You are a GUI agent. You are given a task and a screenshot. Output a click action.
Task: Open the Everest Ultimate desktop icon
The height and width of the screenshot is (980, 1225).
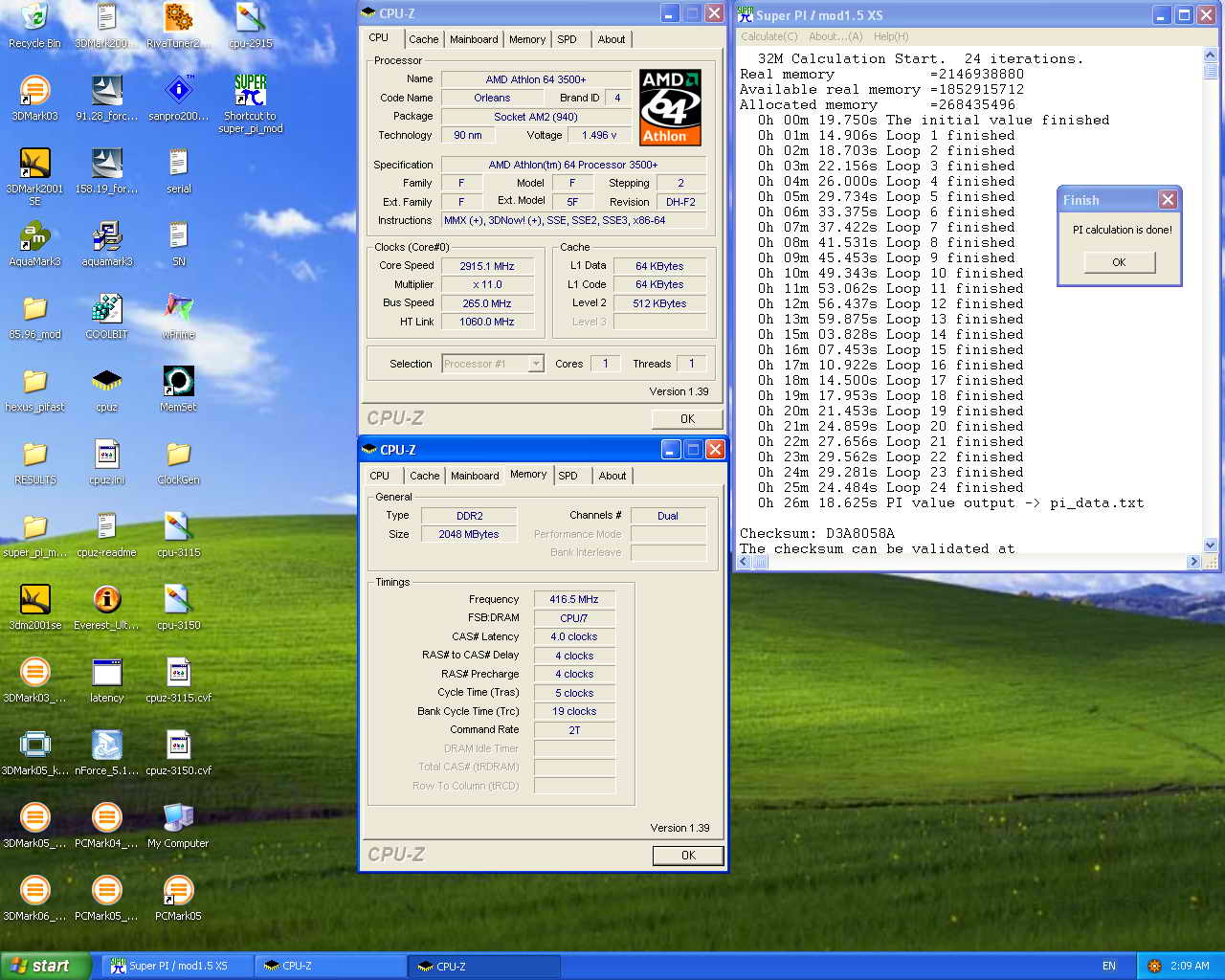pos(106,608)
